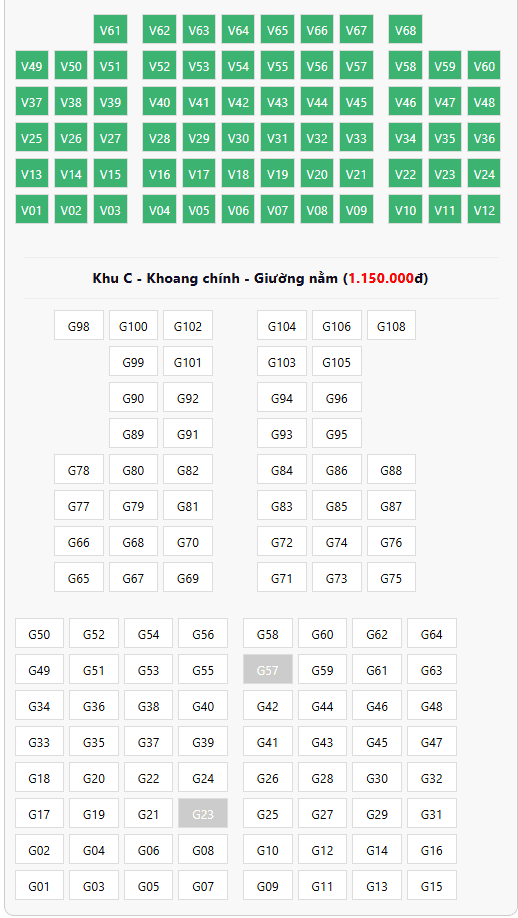Pick sleeper bed G101
The image size is (518, 918).
click(x=188, y=361)
